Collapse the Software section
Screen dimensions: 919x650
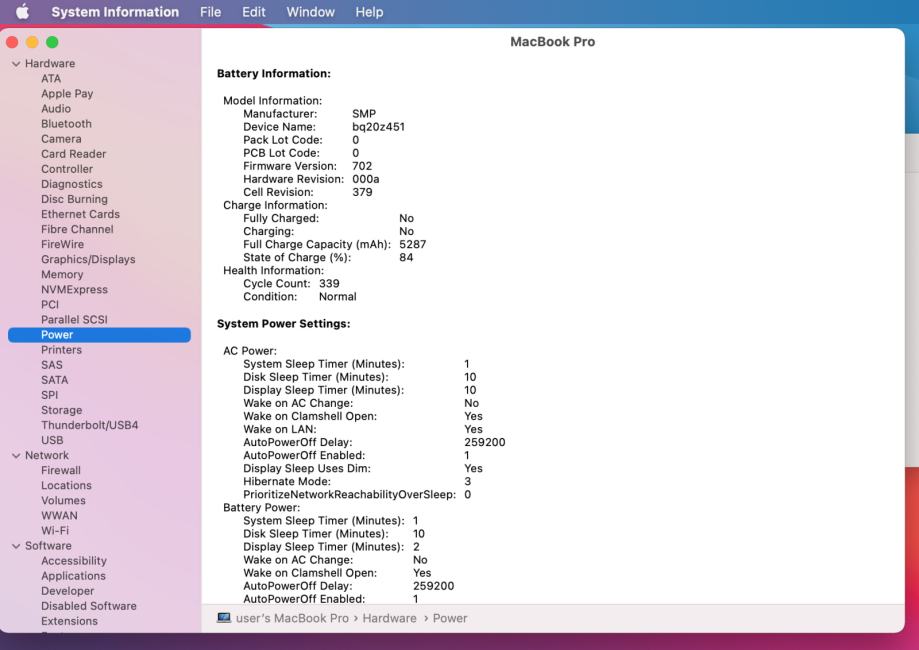(16, 546)
